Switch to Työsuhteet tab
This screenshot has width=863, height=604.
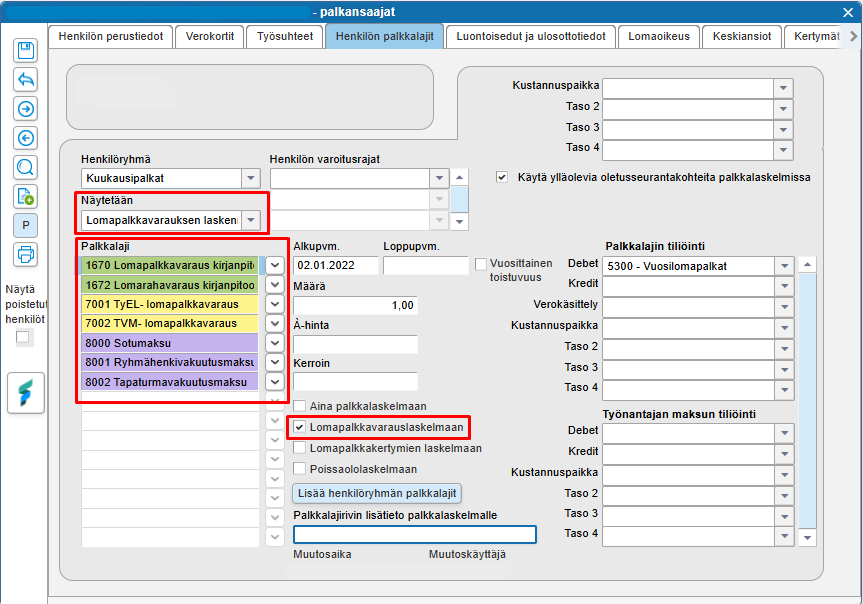coord(285,36)
